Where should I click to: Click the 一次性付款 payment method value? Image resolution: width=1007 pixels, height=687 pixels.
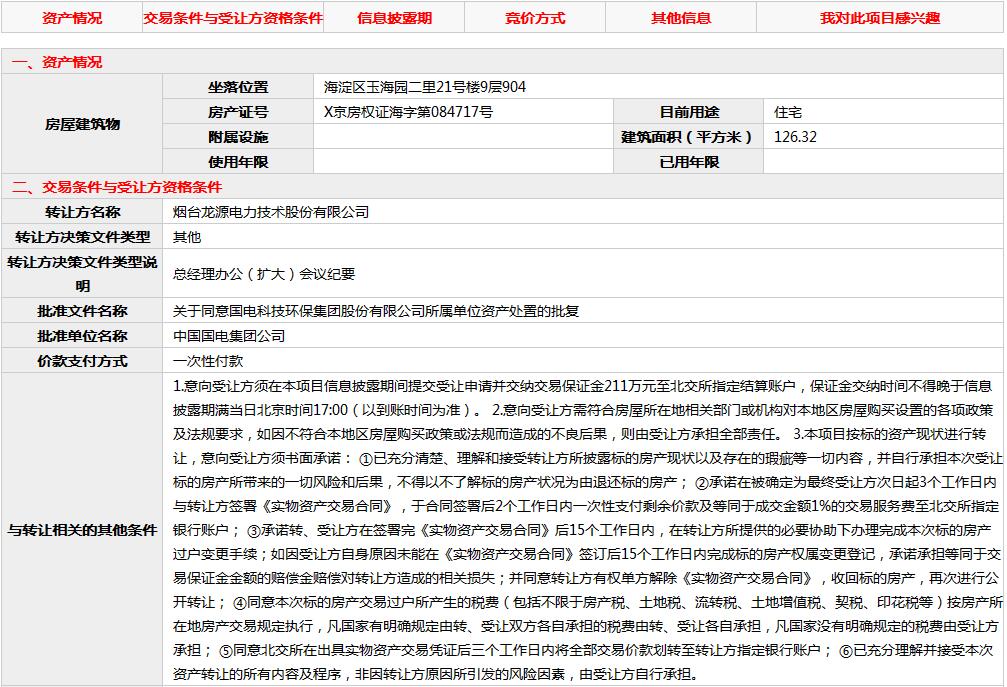208,361
